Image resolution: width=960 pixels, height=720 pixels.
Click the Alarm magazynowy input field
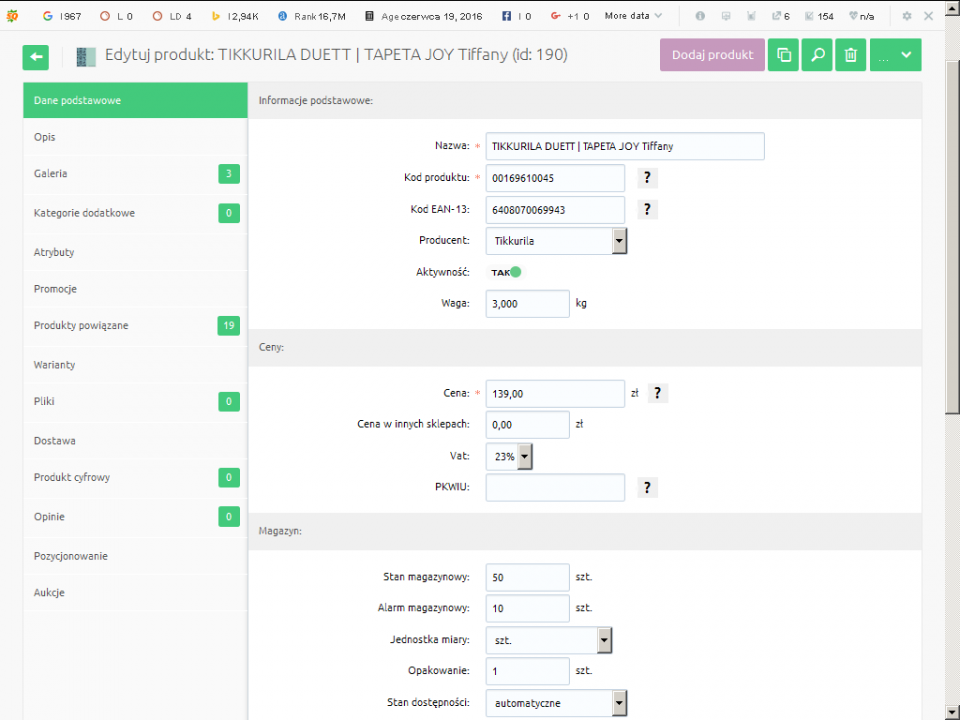coord(528,609)
